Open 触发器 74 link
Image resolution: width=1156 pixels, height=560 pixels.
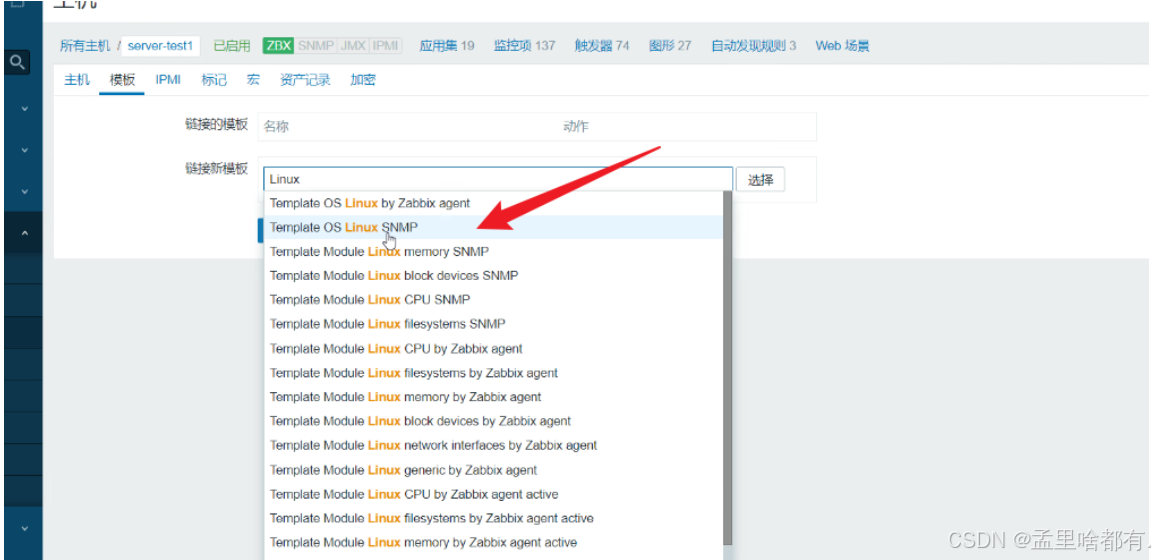coord(602,46)
